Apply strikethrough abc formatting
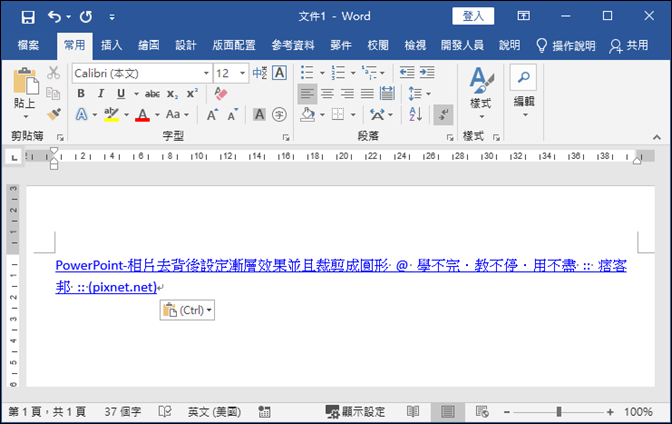The height and width of the screenshot is (424, 672). pyautogui.click(x=152, y=94)
